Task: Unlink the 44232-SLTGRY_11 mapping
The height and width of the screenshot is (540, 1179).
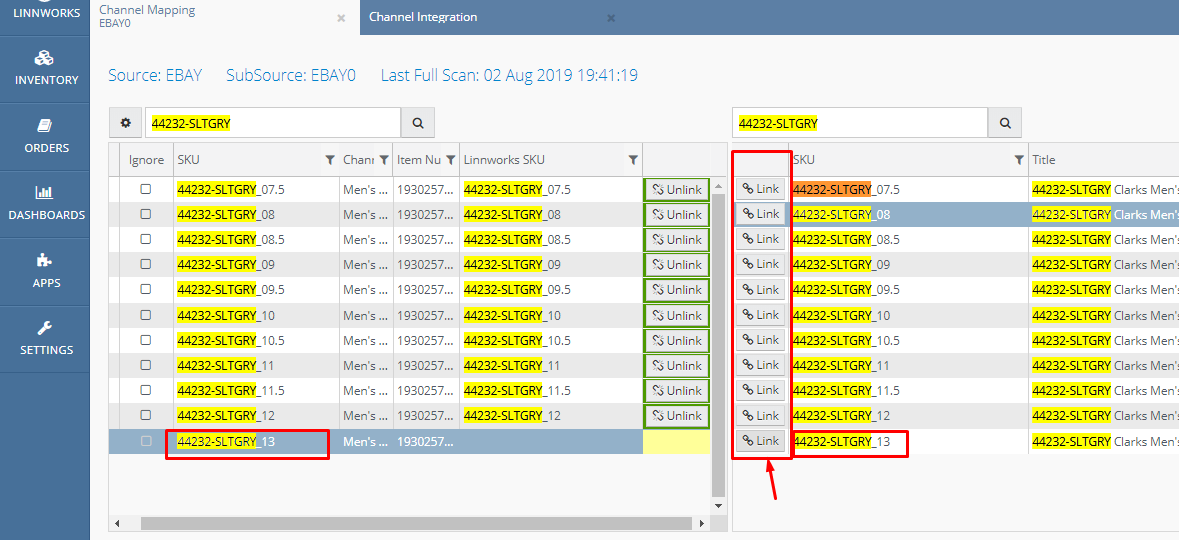Action: (x=677, y=366)
